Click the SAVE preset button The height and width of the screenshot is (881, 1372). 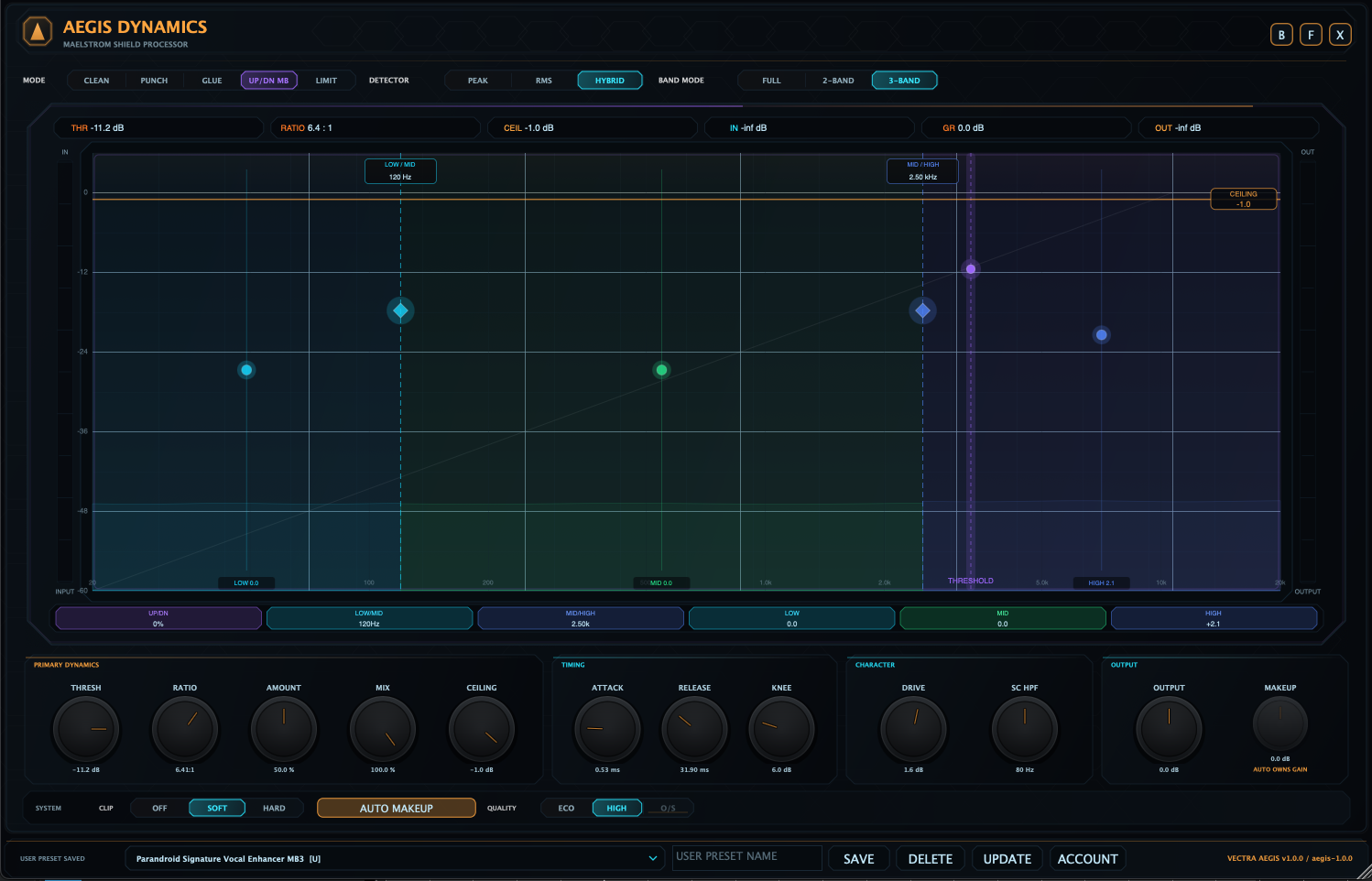(859, 858)
